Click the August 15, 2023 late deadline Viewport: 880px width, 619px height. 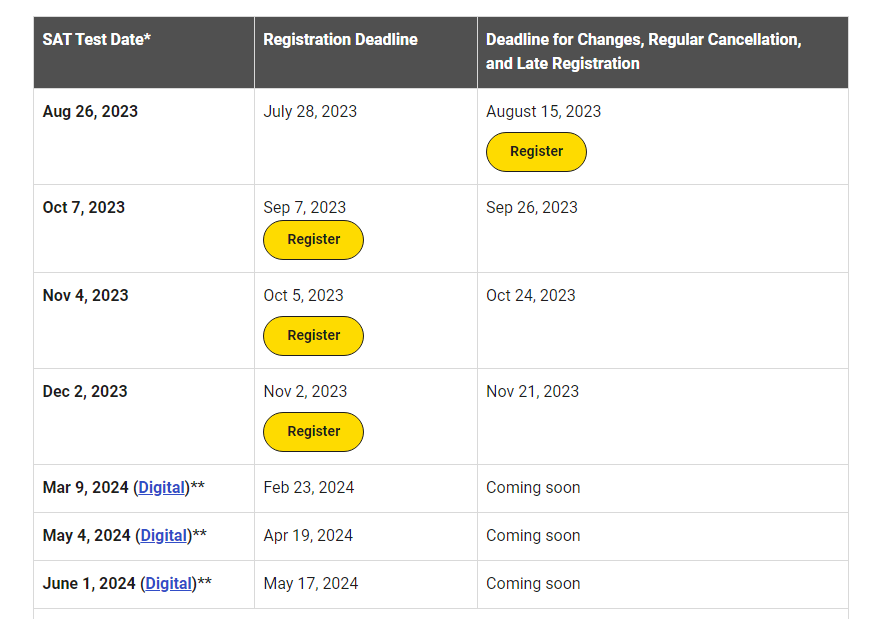coord(543,111)
